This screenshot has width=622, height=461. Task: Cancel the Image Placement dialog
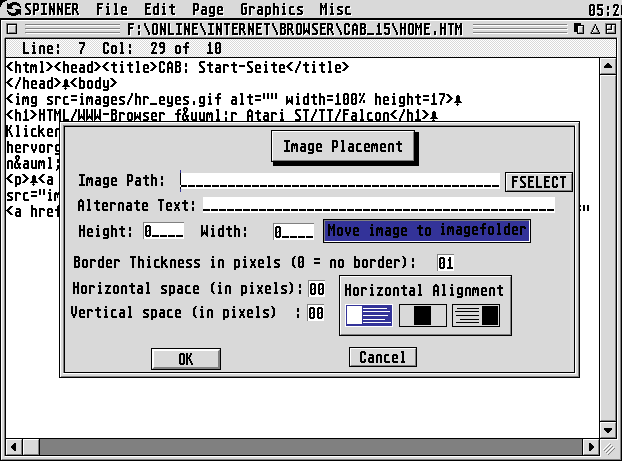tap(382, 357)
